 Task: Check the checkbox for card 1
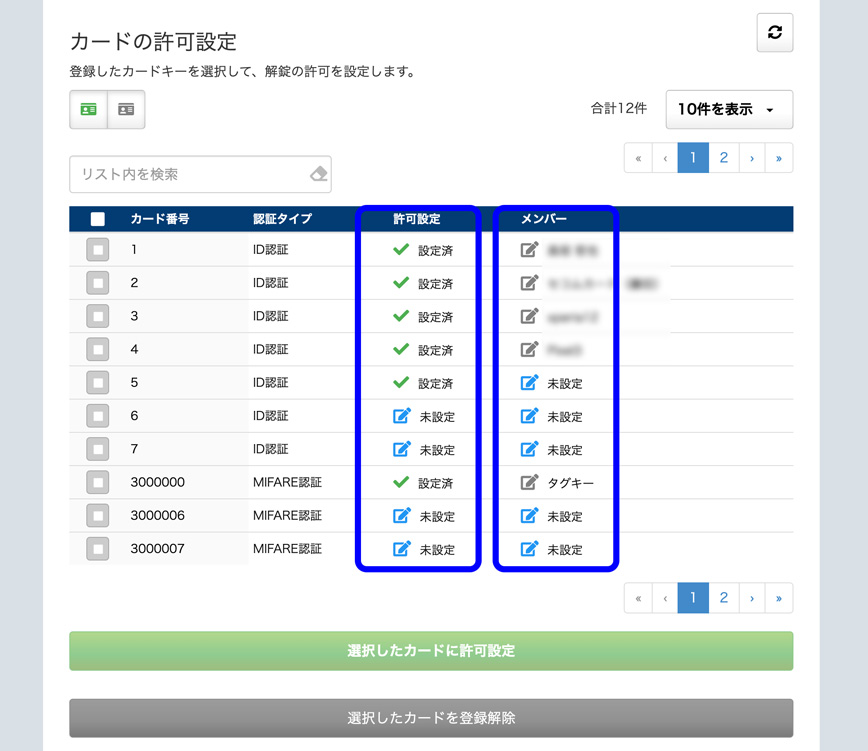(x=98, y=250)
